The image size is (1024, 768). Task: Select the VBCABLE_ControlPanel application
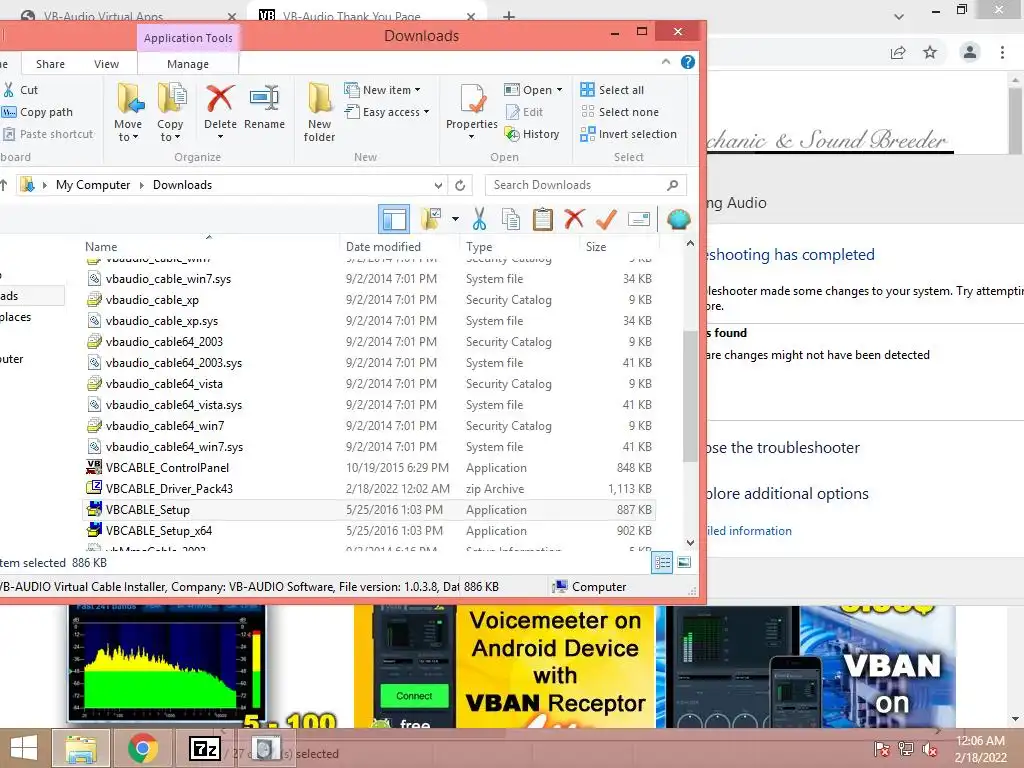(x=370, y=468)
